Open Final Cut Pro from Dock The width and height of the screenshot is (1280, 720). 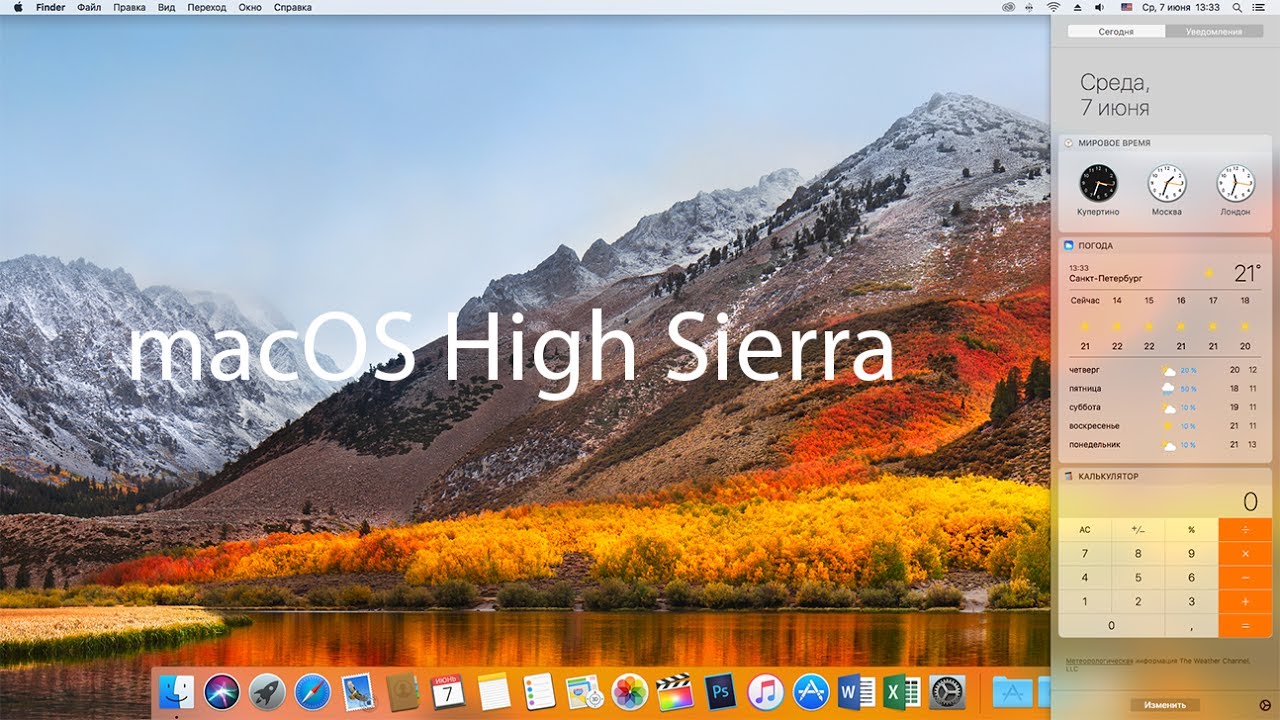(x=674, y=692)
